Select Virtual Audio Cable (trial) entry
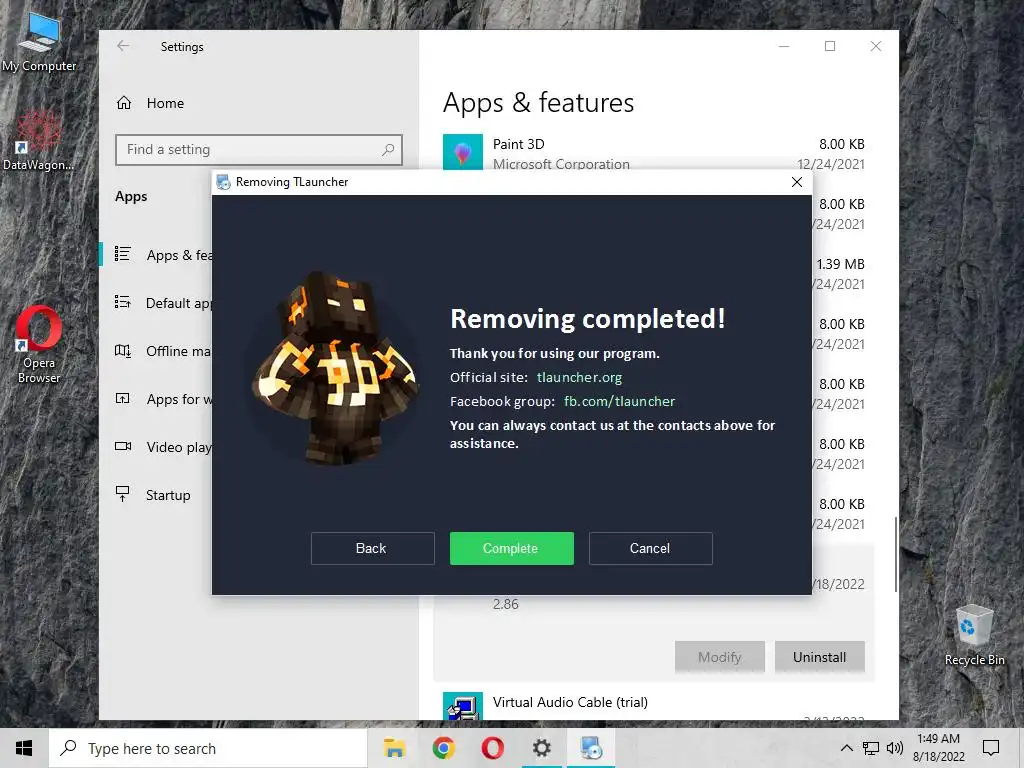The image size is (1024, 768). tap(570, 702)
